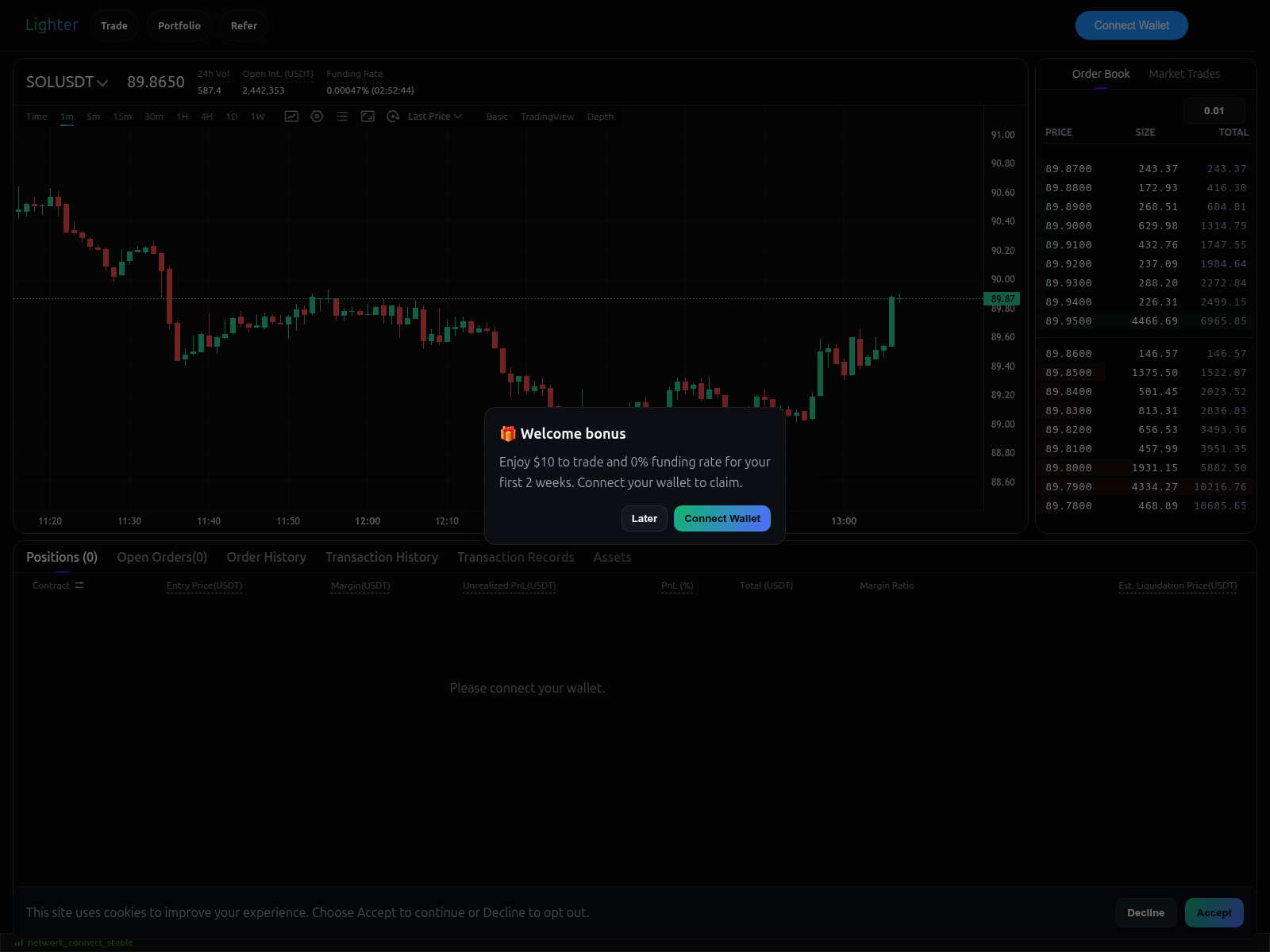Select the 89.9500 ask depth bar
The width and height of the screenshot is (1270, 952).
pyautogui.click(x=1143, y=321)
